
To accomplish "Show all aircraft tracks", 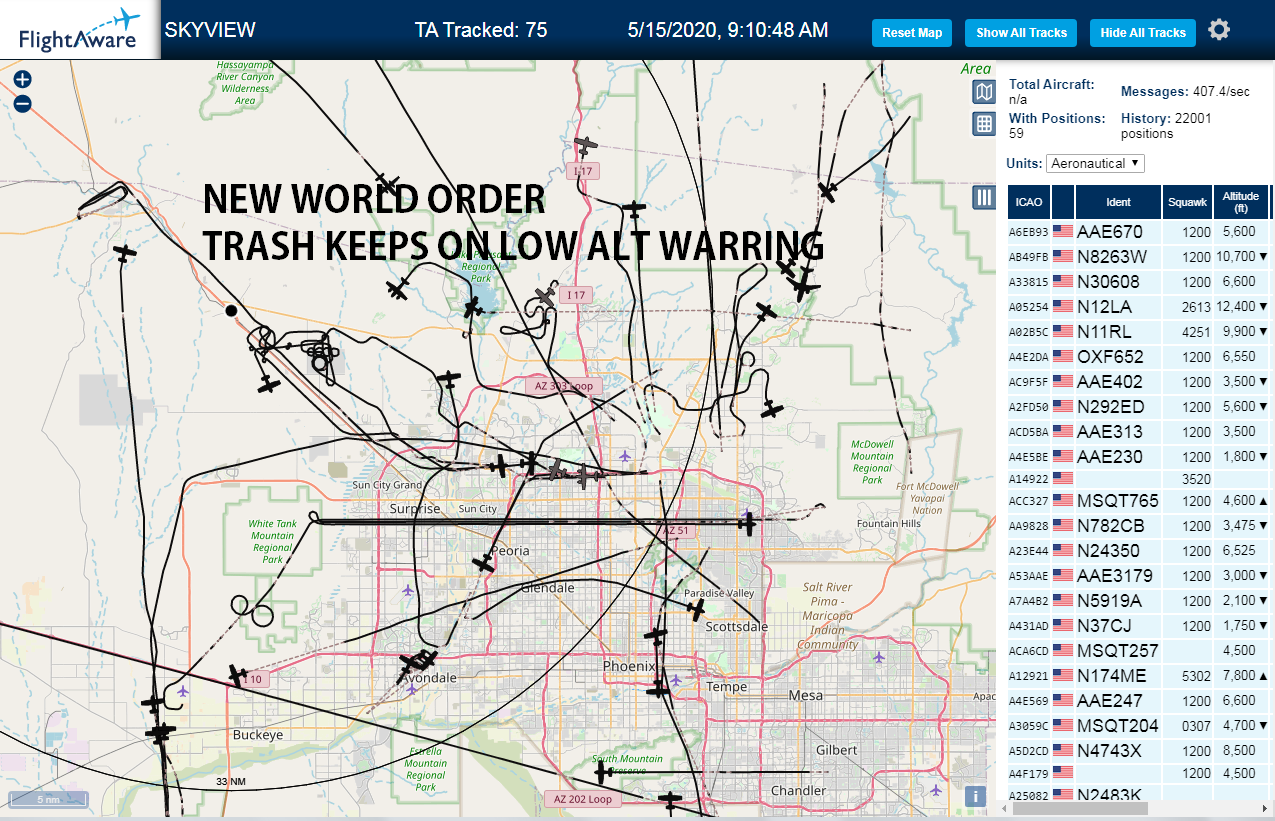I will (x=1021, y=32).
